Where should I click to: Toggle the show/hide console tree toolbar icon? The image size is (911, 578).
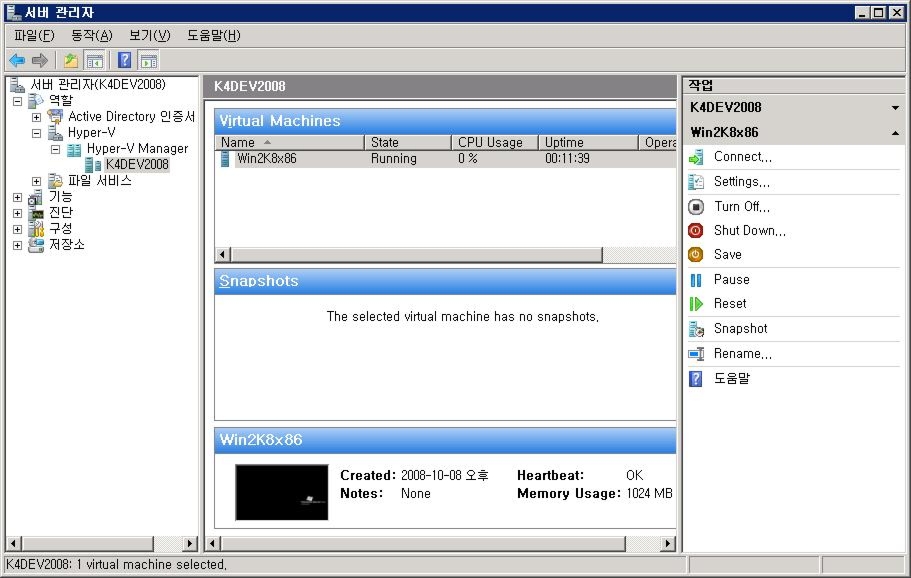[94, 60]
